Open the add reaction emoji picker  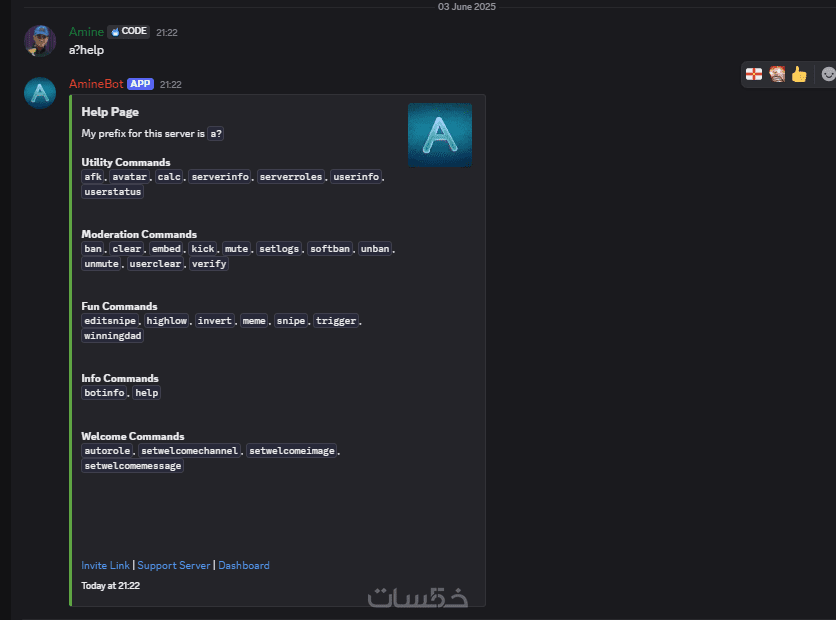827,74
